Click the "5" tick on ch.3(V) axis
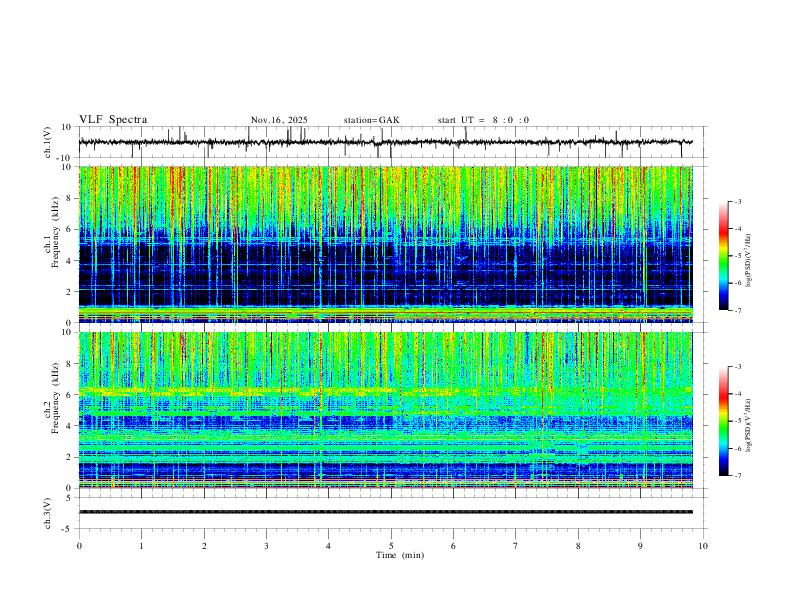This screenshot has height=612, width=792. (70, 498)
